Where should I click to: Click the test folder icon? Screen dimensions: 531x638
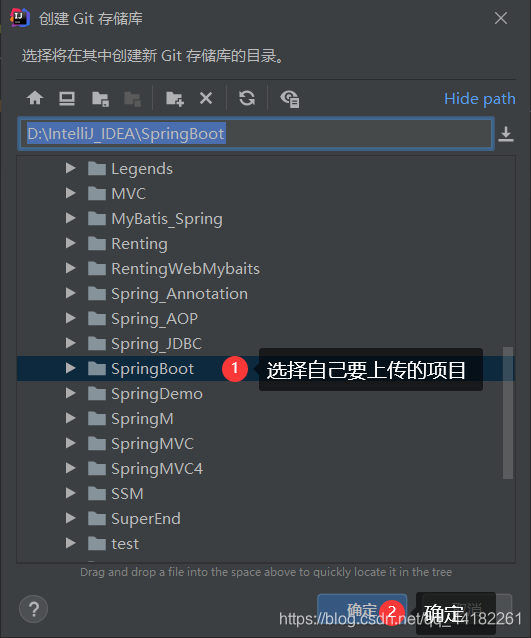[x=97, y=543]
